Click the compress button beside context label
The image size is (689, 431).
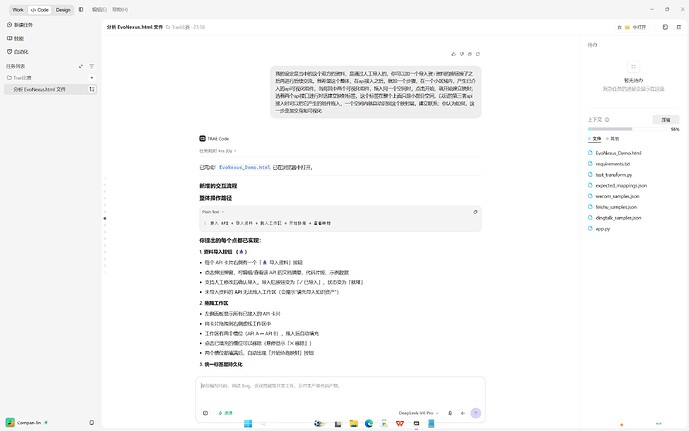click(666, 120)
